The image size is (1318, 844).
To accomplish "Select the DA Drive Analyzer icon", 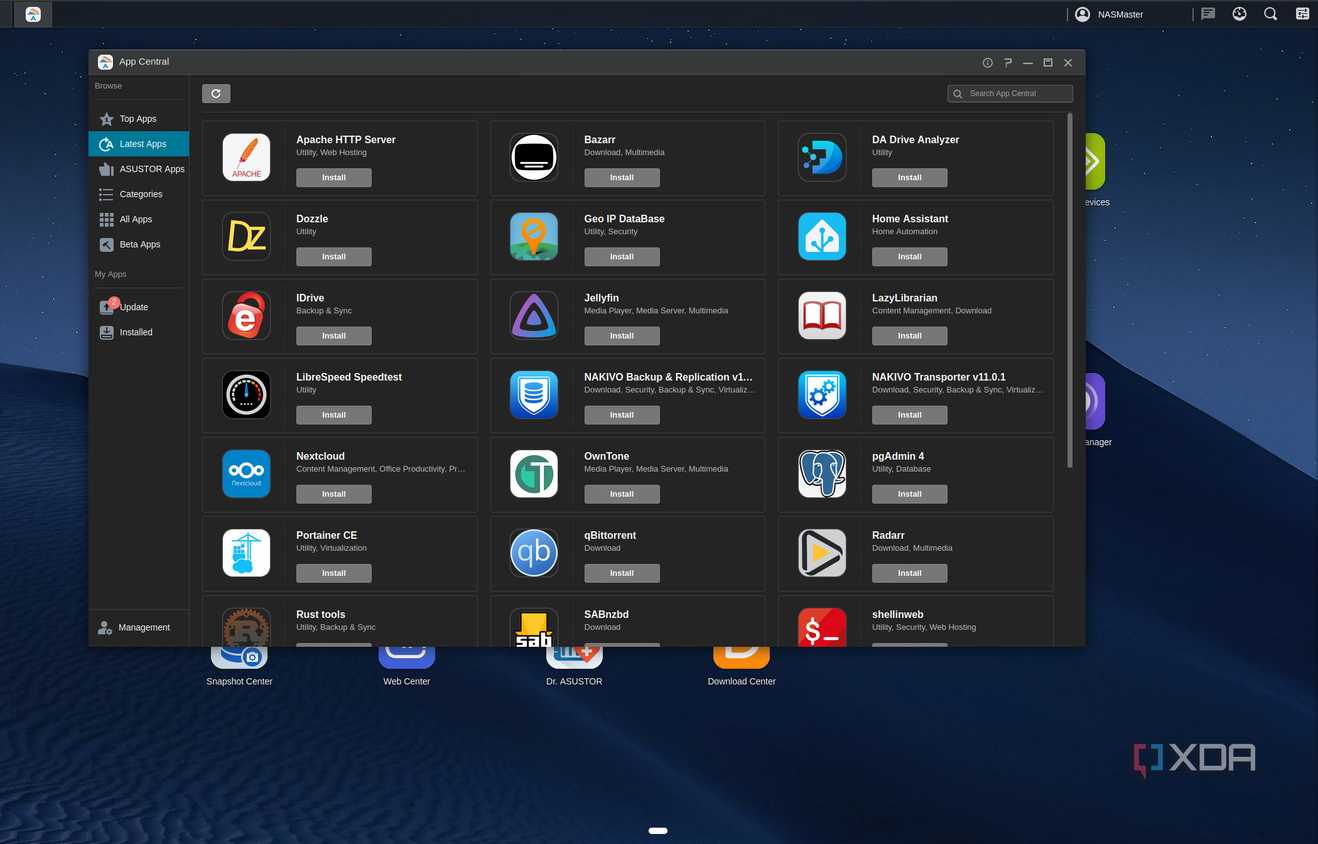I will (x=822, y=157).
